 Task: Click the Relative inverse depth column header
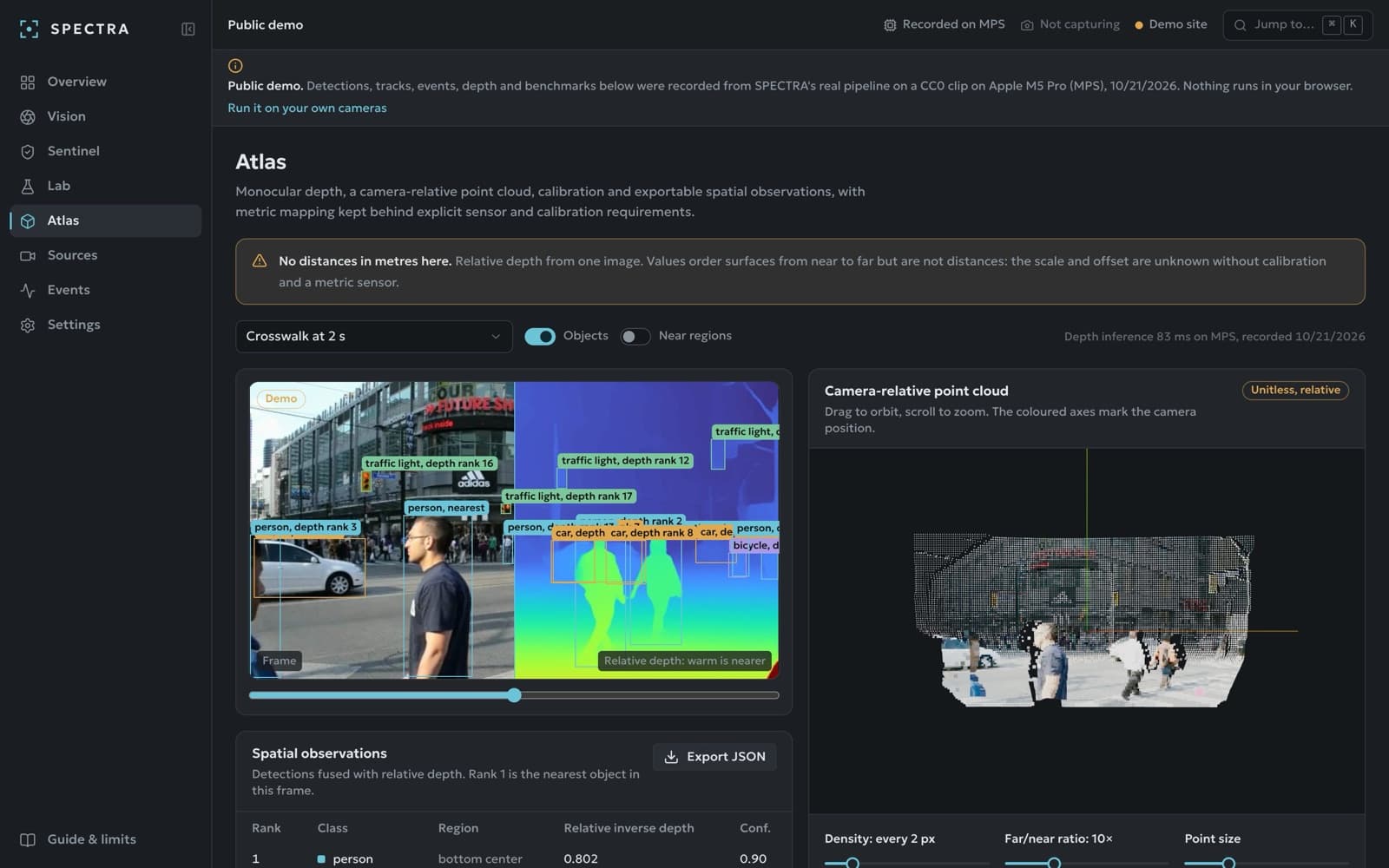629,828
